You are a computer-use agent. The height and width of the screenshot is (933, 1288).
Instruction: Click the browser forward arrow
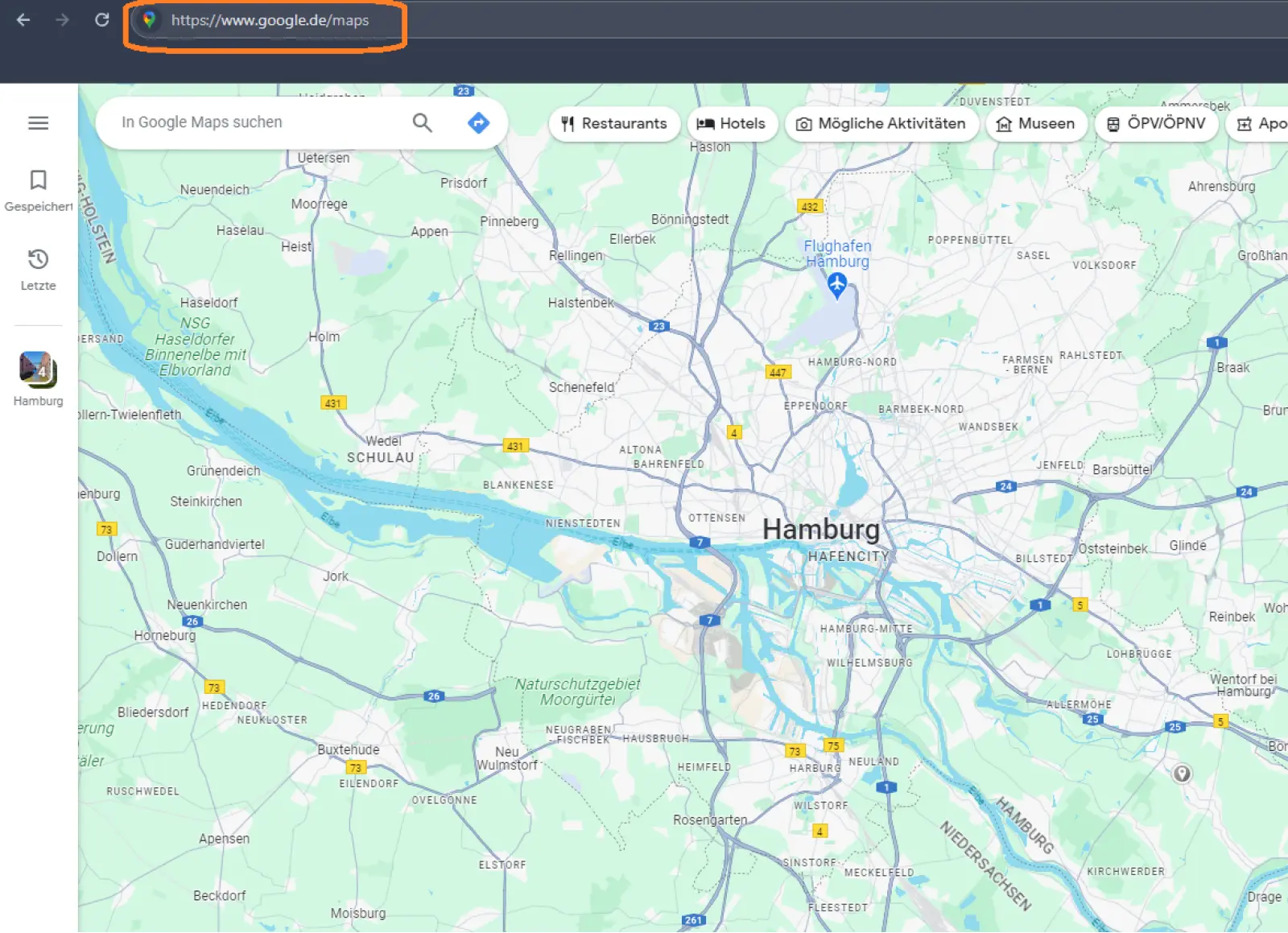[62, 20]
